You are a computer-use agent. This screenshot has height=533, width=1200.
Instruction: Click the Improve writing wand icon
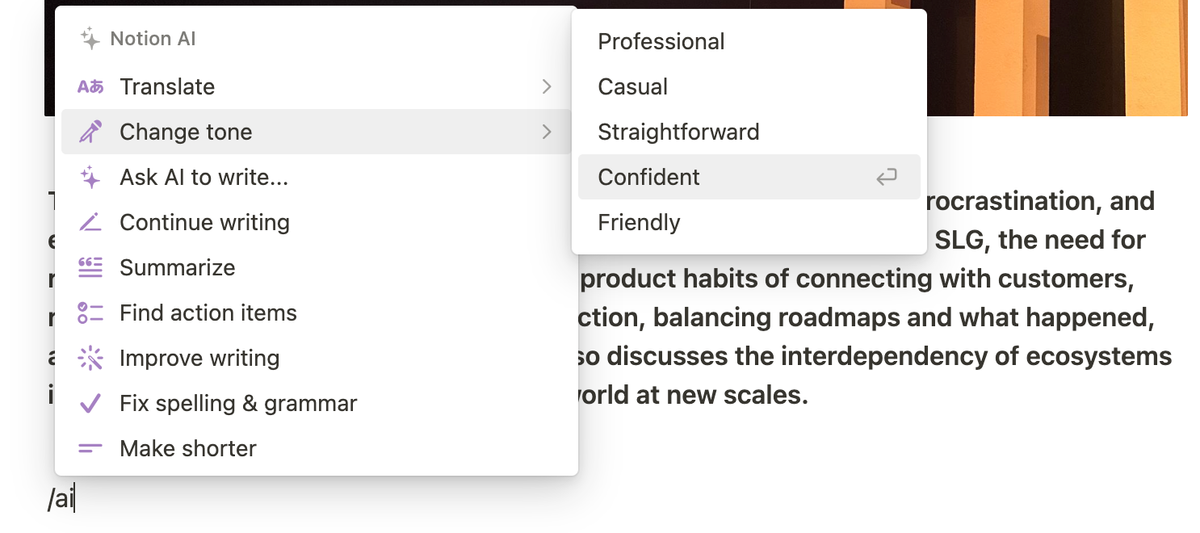(90, 358)
